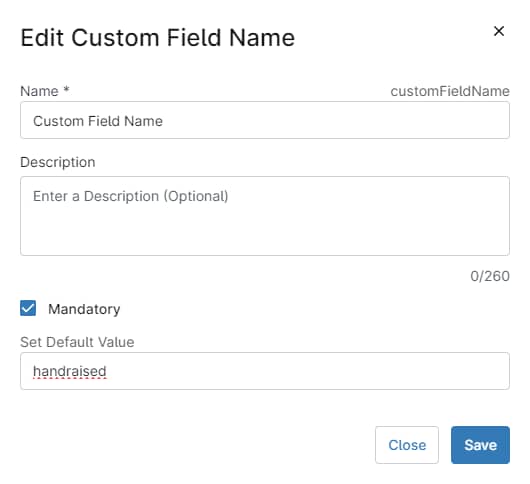Focus the Name input field

pos(265,120)
